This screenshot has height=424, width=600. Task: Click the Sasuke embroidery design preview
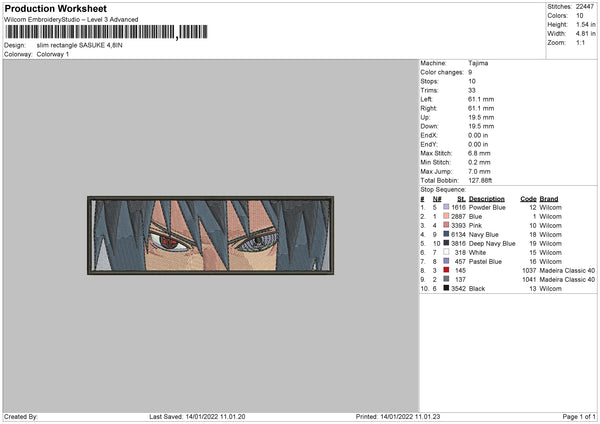[210, 235]
